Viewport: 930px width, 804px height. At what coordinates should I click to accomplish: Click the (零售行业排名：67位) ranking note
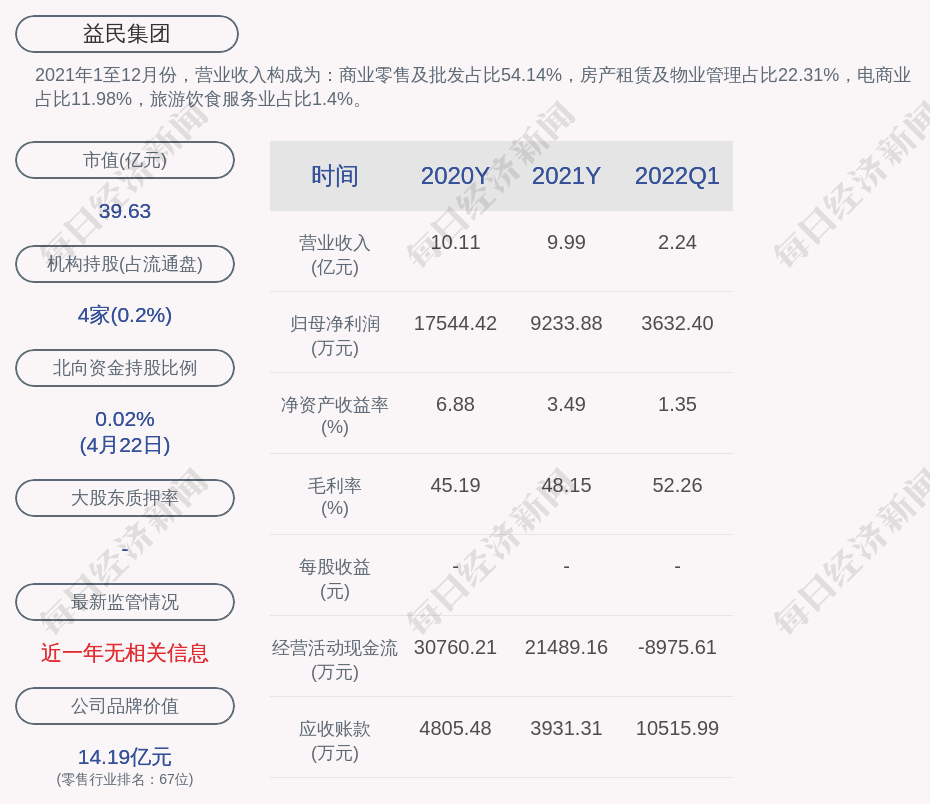coord(125,779)
